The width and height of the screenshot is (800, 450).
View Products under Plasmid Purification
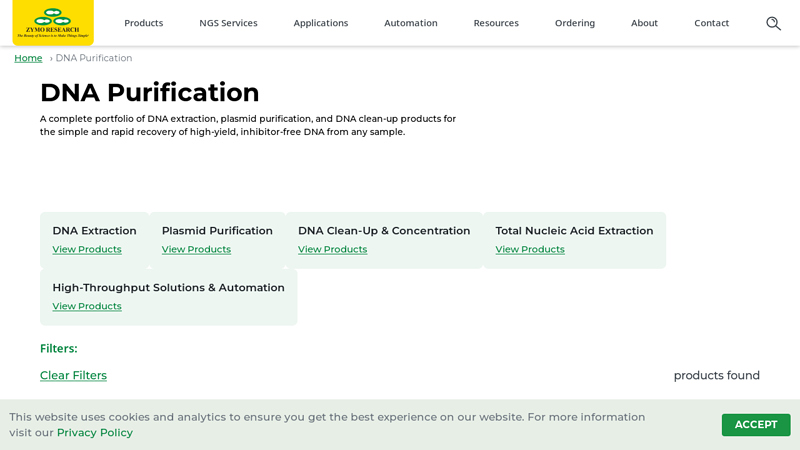[196, 249]
